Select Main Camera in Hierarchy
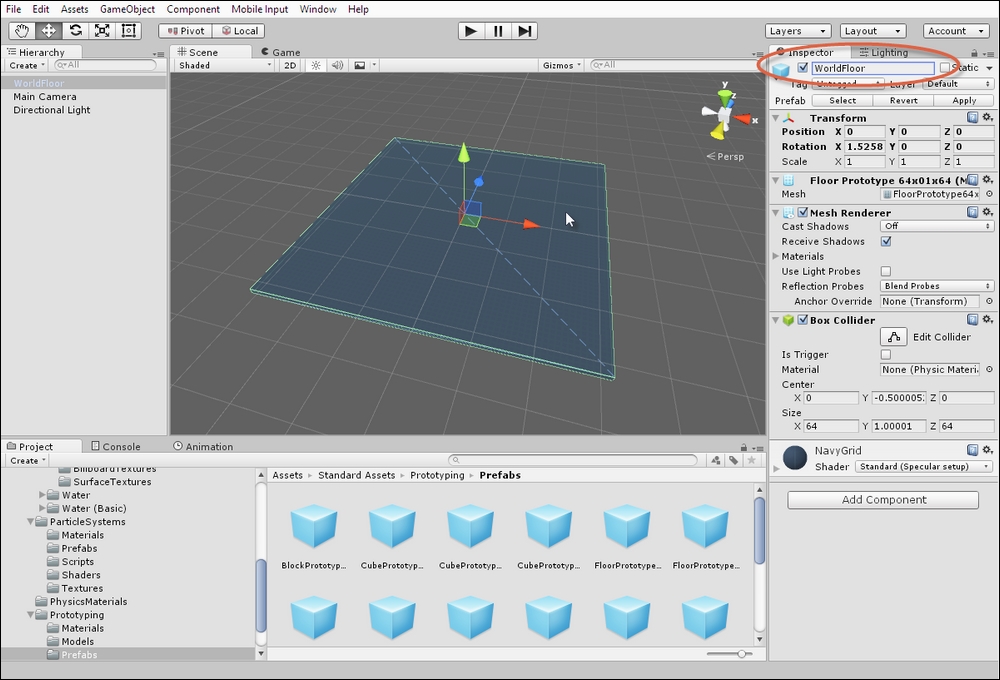 coord(45,97)
